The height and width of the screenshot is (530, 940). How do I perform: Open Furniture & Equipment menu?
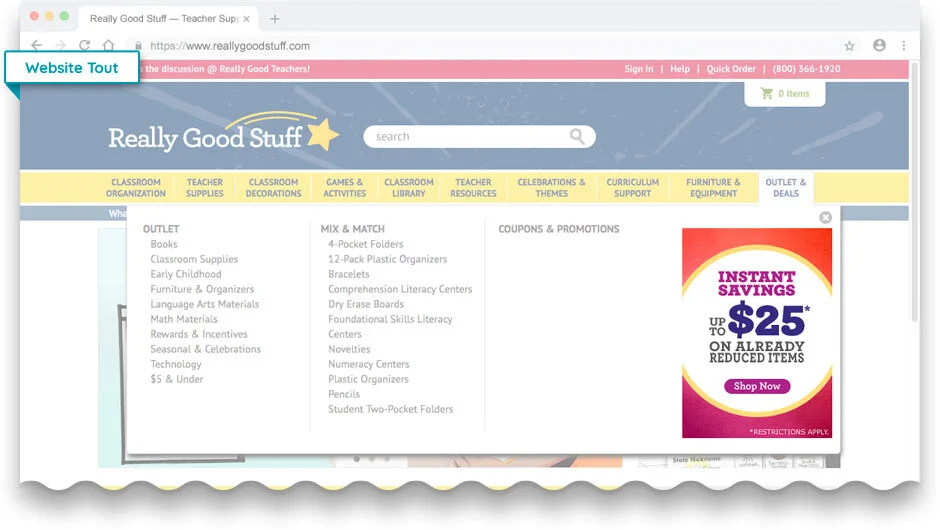(x=713, y=188)
